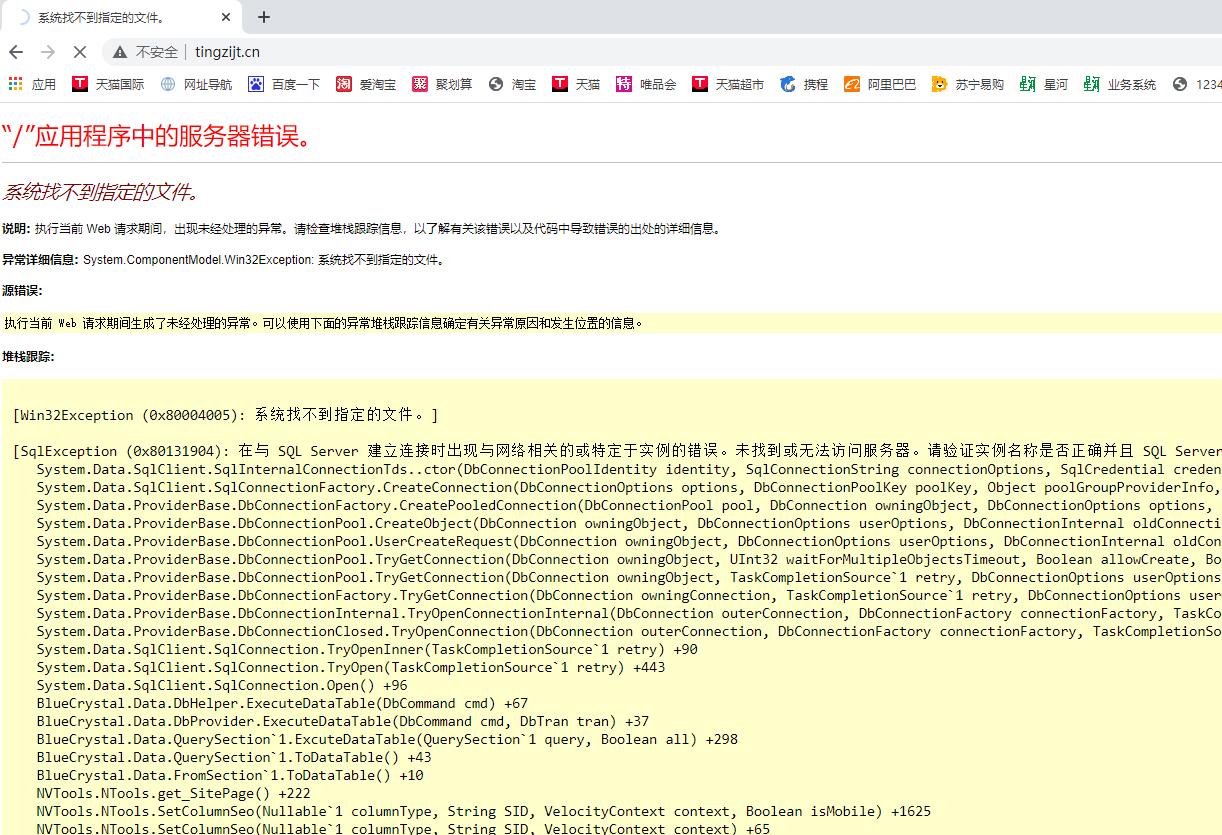This screenshot has width=1222, height=835.
Task: Open the 聚划算 bookmark
Action: 442,84
